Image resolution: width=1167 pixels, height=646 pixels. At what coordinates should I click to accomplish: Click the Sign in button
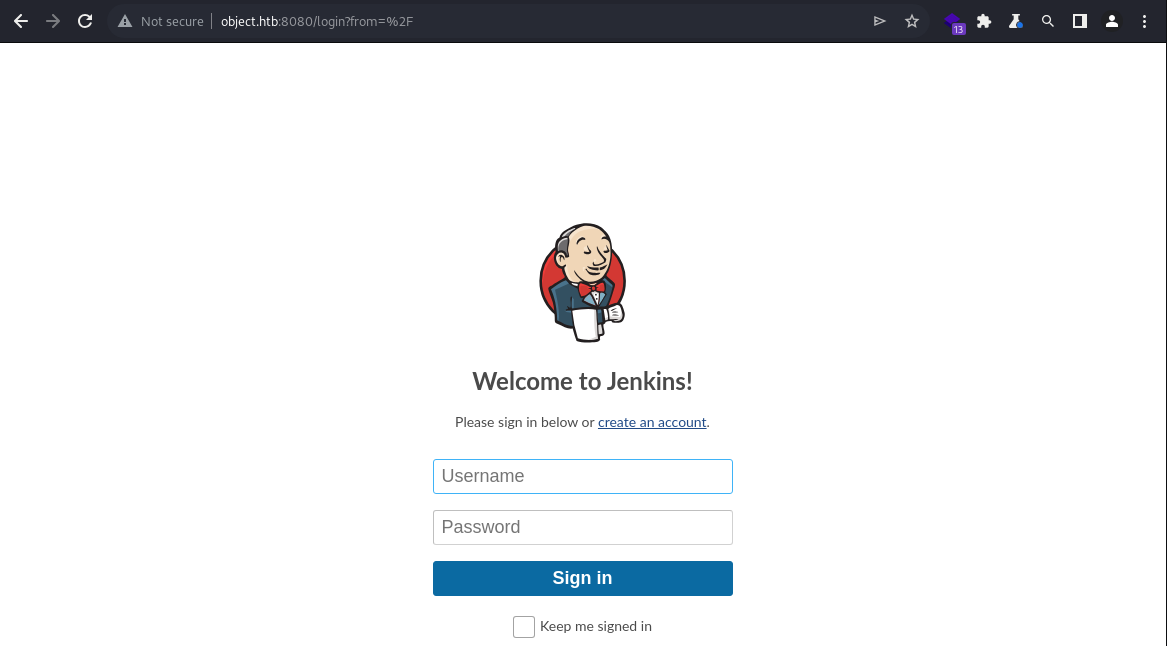click(583, 578)
